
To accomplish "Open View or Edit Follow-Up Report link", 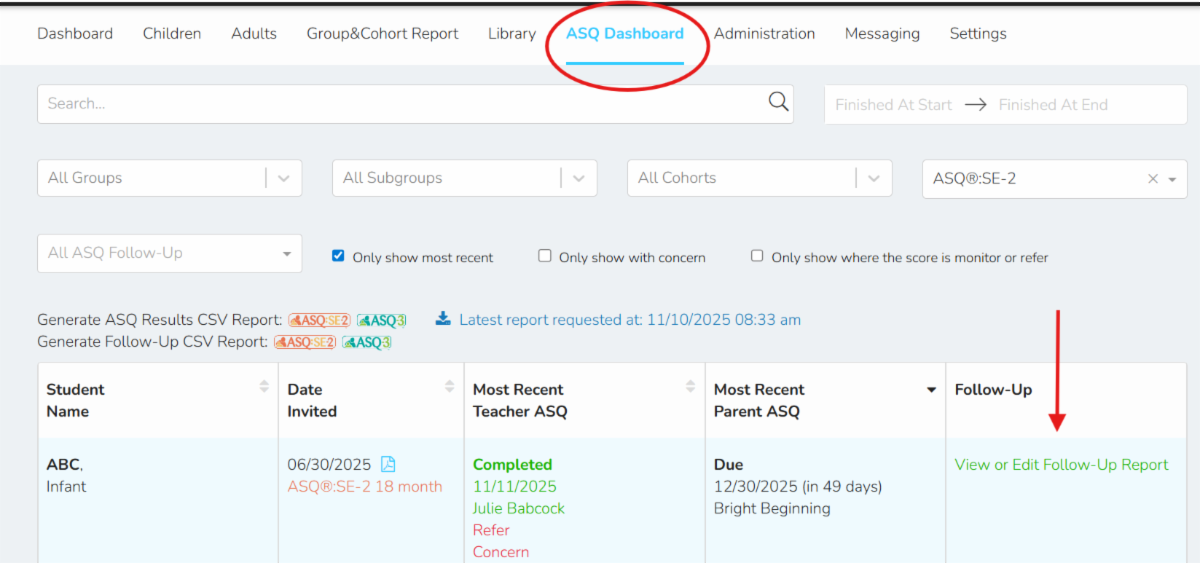I will 1061,465.
